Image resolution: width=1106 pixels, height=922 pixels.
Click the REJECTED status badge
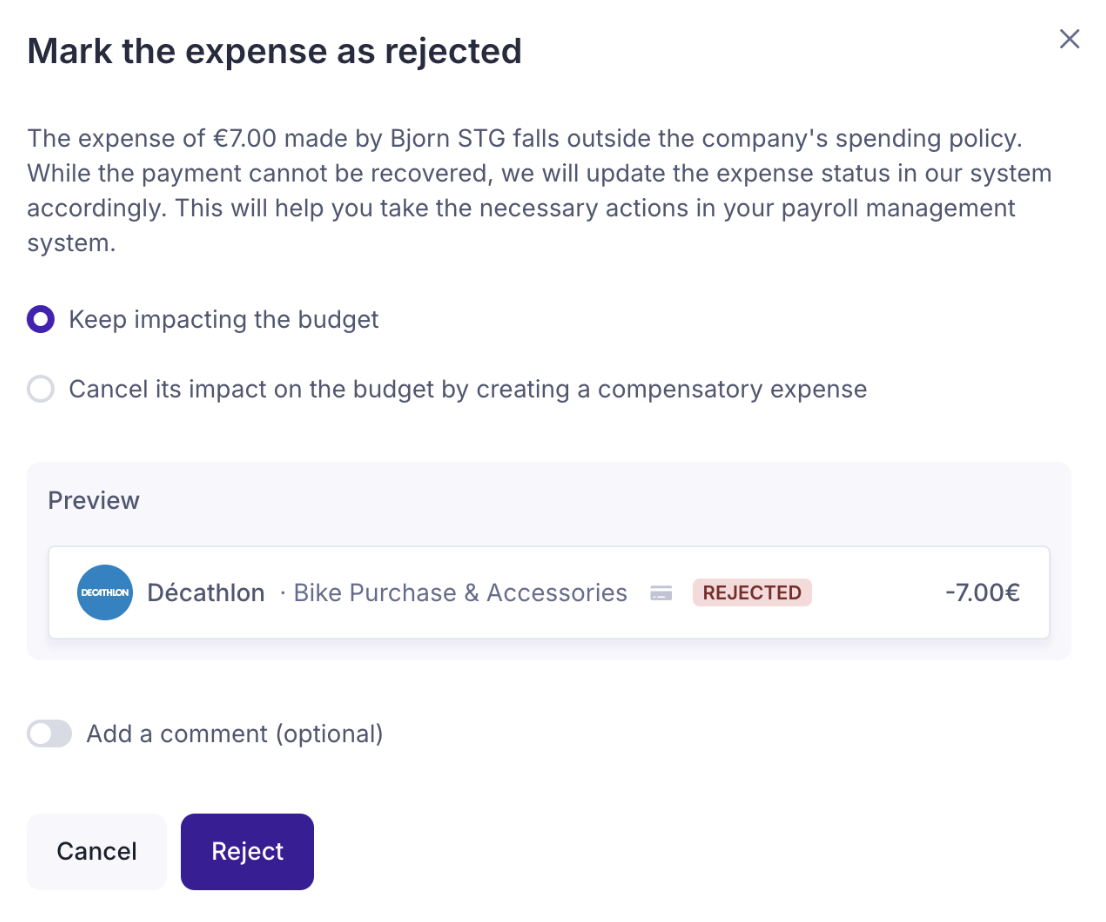752,593
